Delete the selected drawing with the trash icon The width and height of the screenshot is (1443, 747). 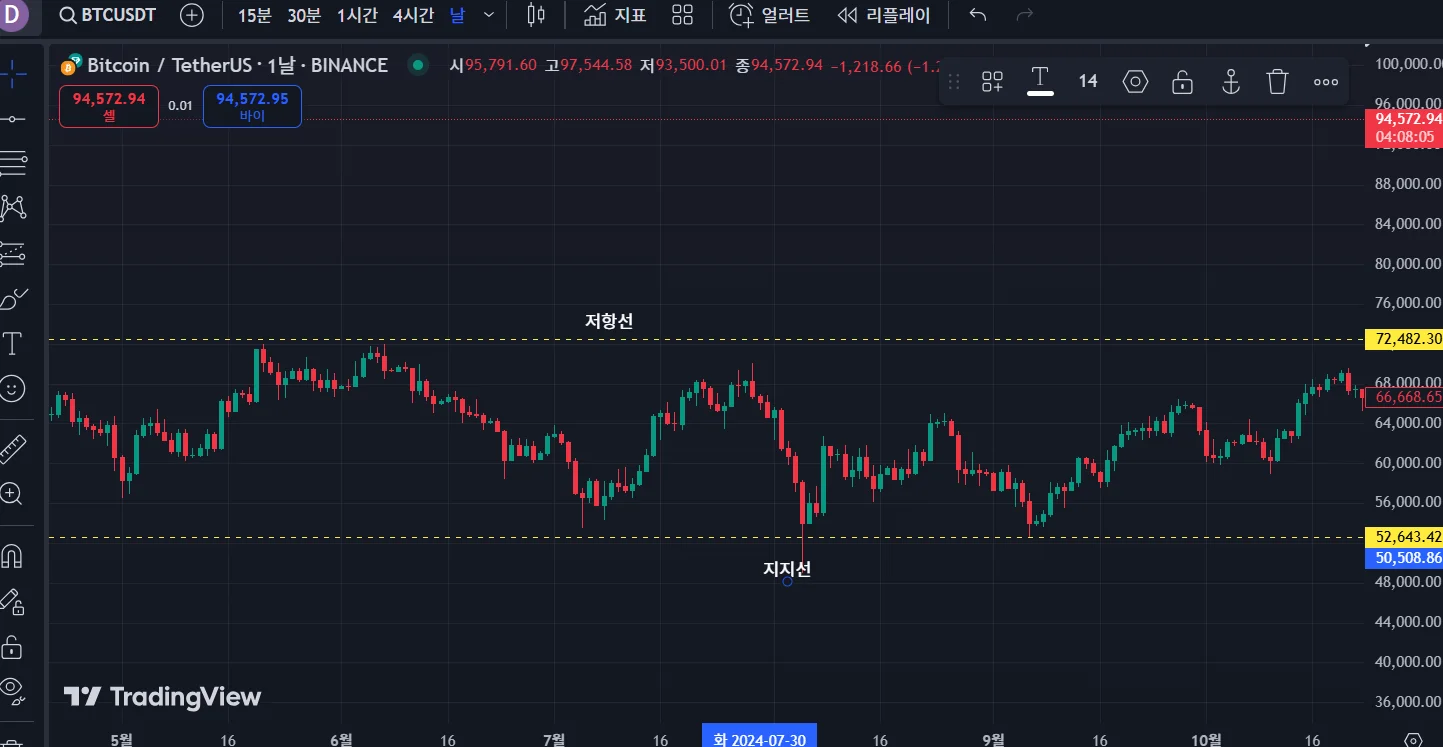(1277, 82)
